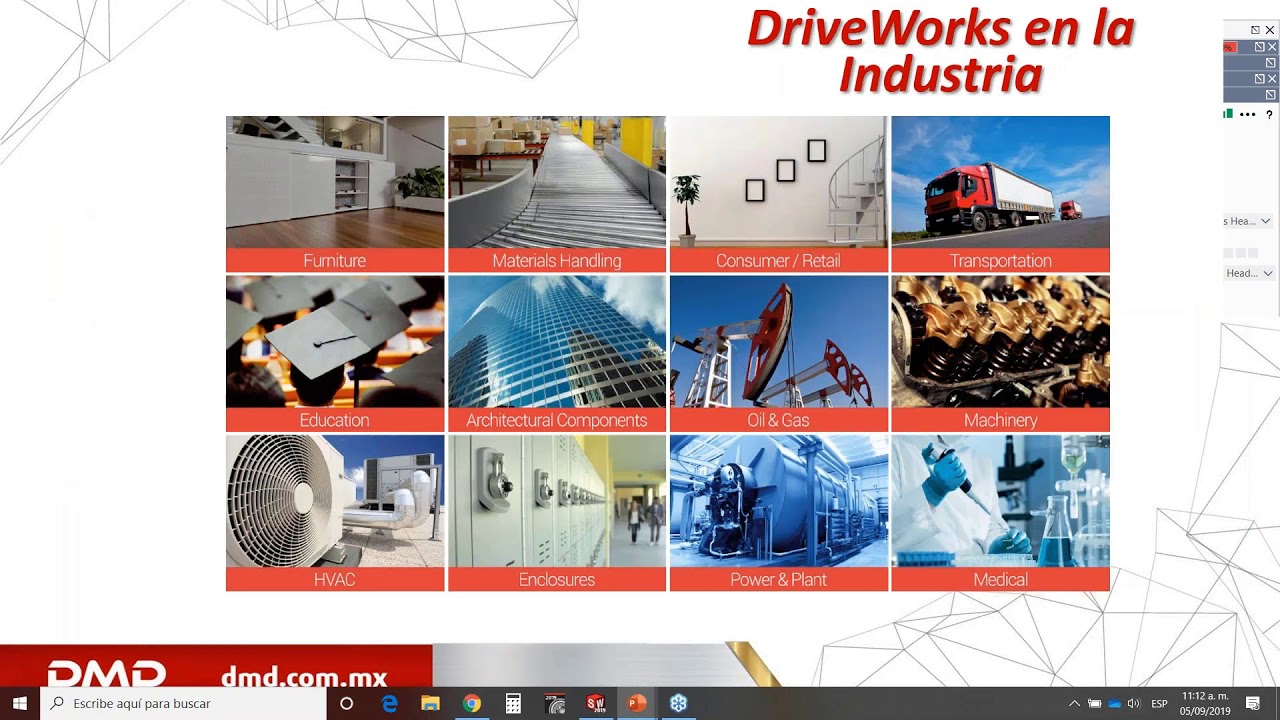Open the three-dot more options menu

tap(1247, 114)
